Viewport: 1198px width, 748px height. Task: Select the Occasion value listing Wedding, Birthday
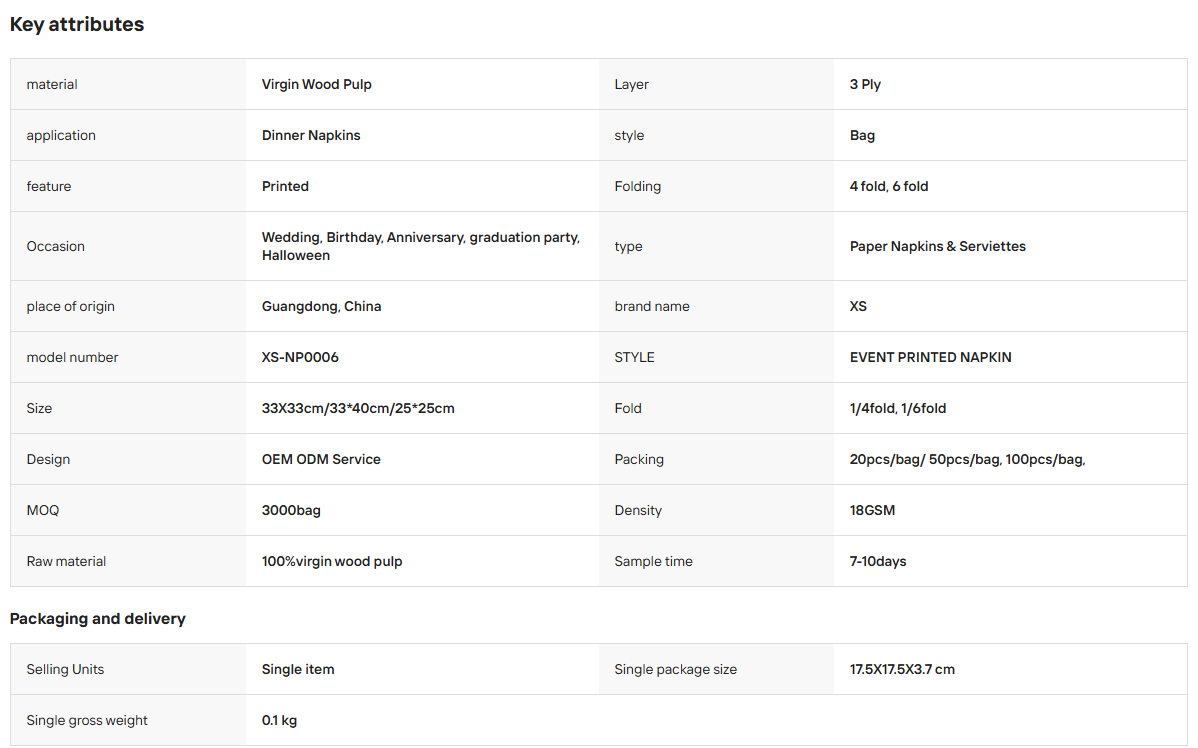tap(421, 246)
